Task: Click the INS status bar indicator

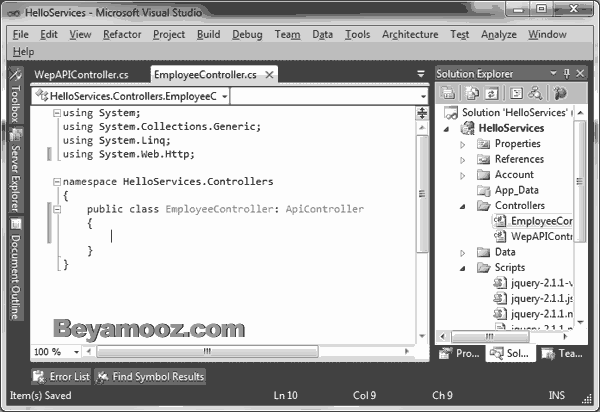Action: click(557, 395)
